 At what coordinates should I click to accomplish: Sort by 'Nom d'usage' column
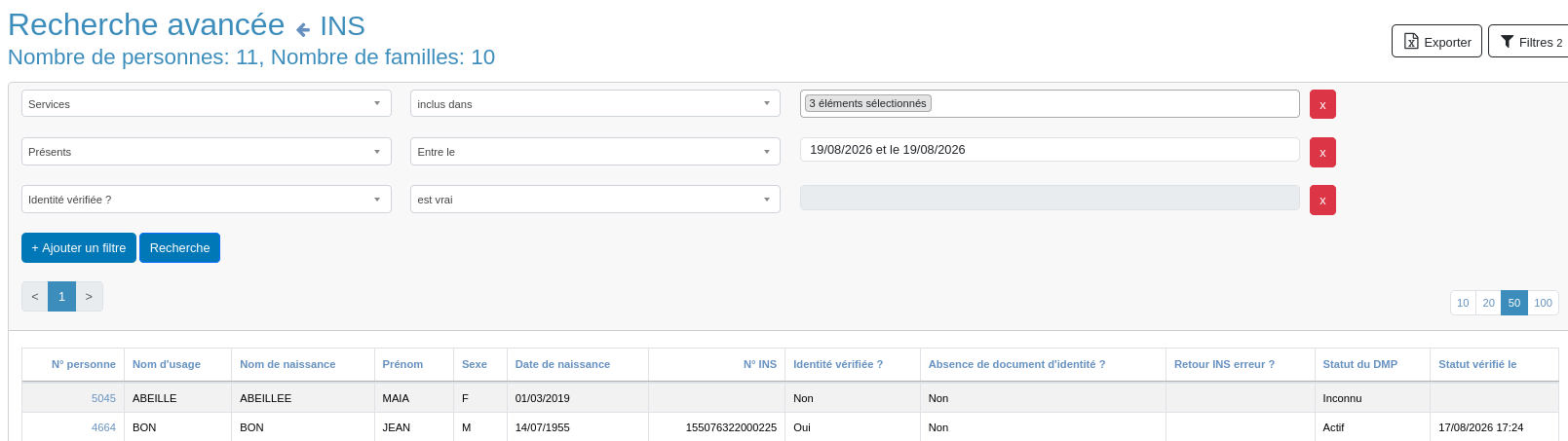[167, 364]
